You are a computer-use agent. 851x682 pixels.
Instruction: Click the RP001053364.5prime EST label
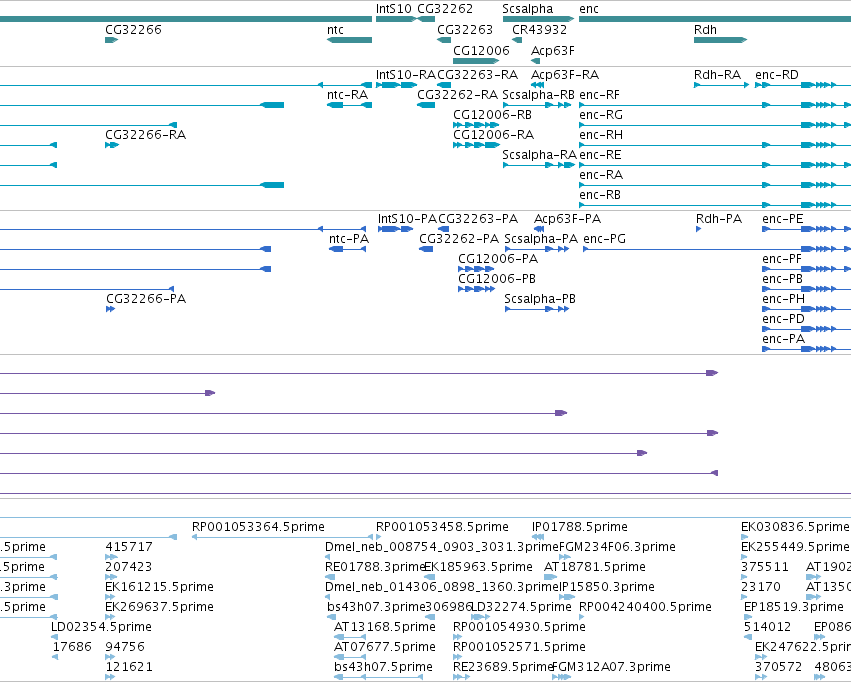click(258, 527)
